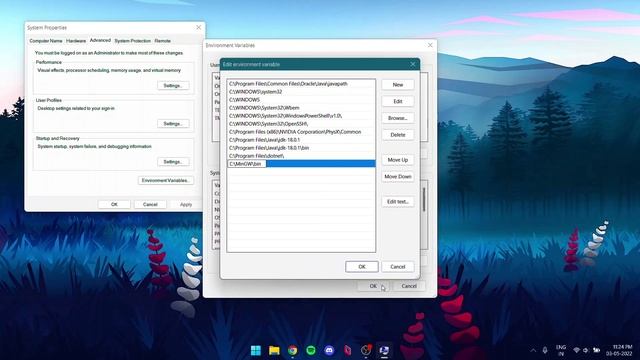Confirm with OK in Edit environment variable
The height and width of the screenshot is (360, 640).
click(x=362, y=267)
